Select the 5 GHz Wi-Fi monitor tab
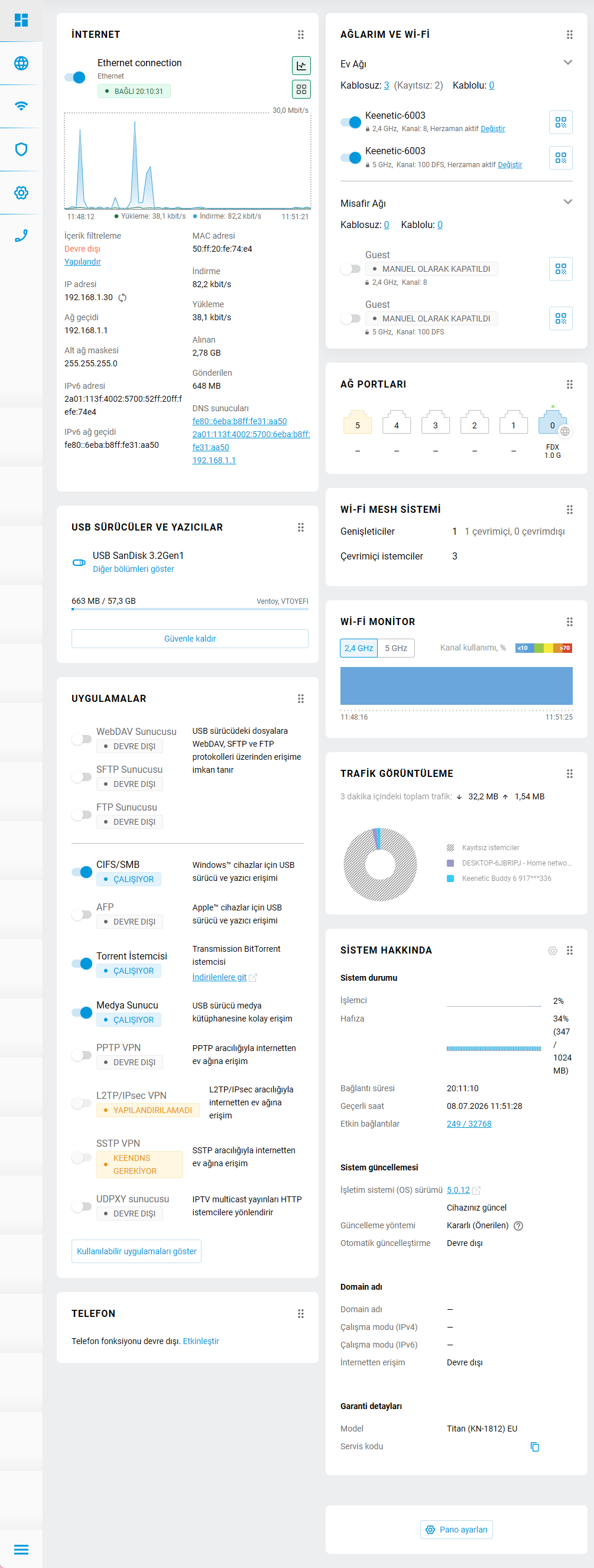The height and width of the screenshot is (1568, 594). pyautogui.click(x=396, y=648)
